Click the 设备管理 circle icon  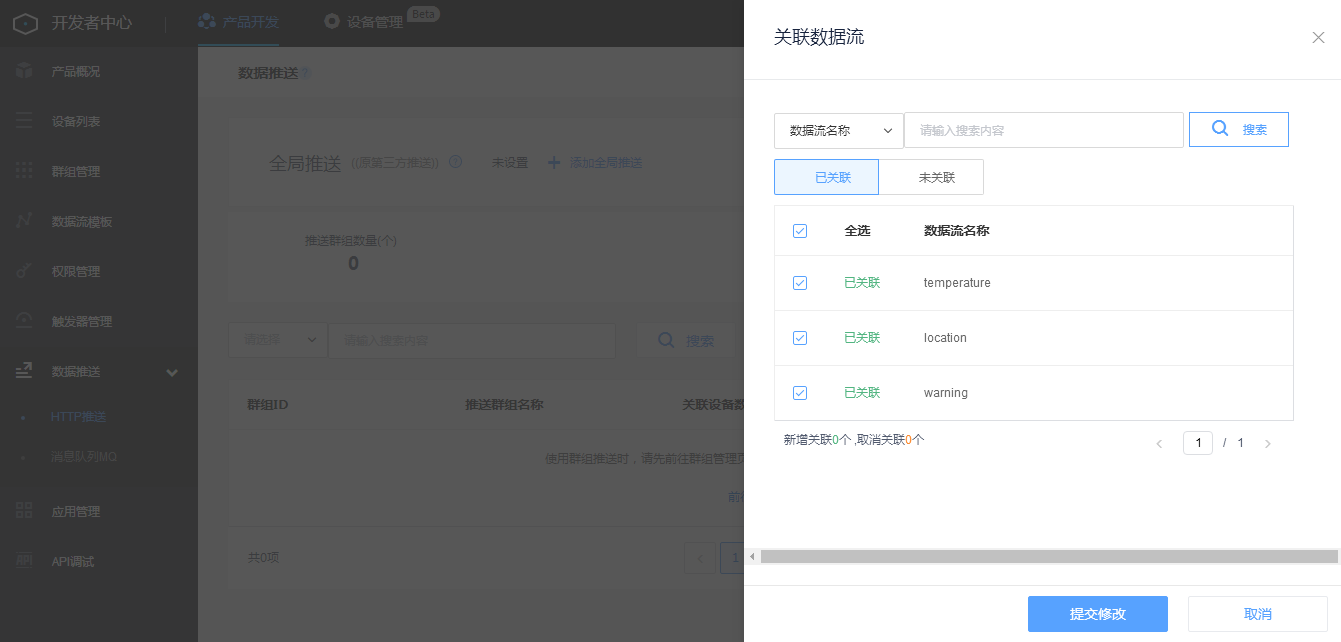coord(332,21)
